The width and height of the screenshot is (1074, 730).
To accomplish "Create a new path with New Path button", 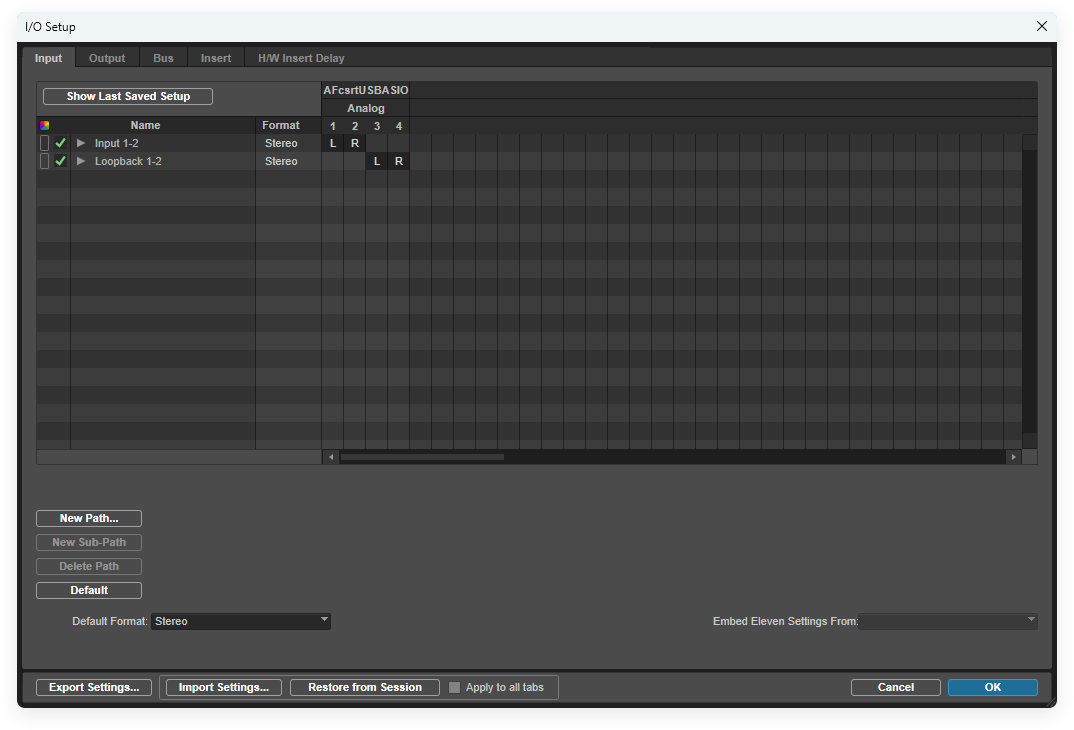I will coord(89,518).
